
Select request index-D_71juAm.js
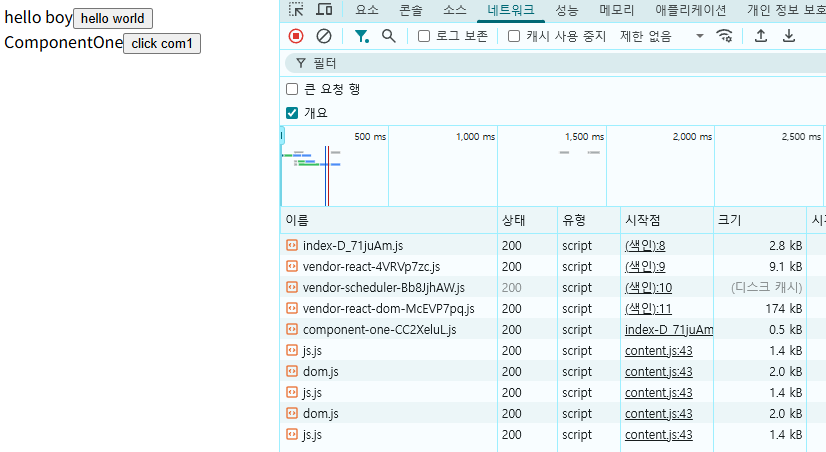352,245
